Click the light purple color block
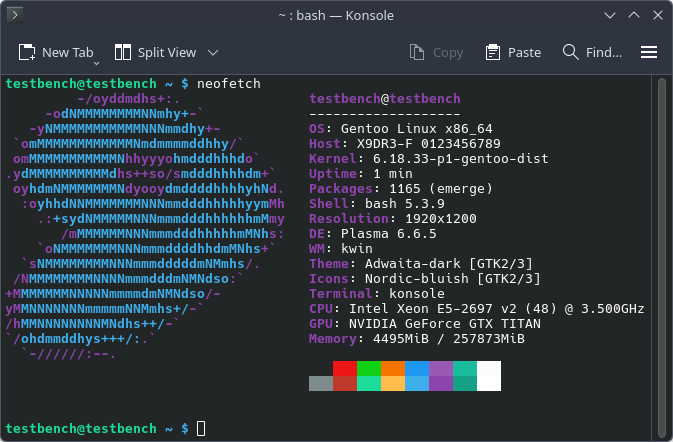The image size is (673, 442). click(441, 368)
